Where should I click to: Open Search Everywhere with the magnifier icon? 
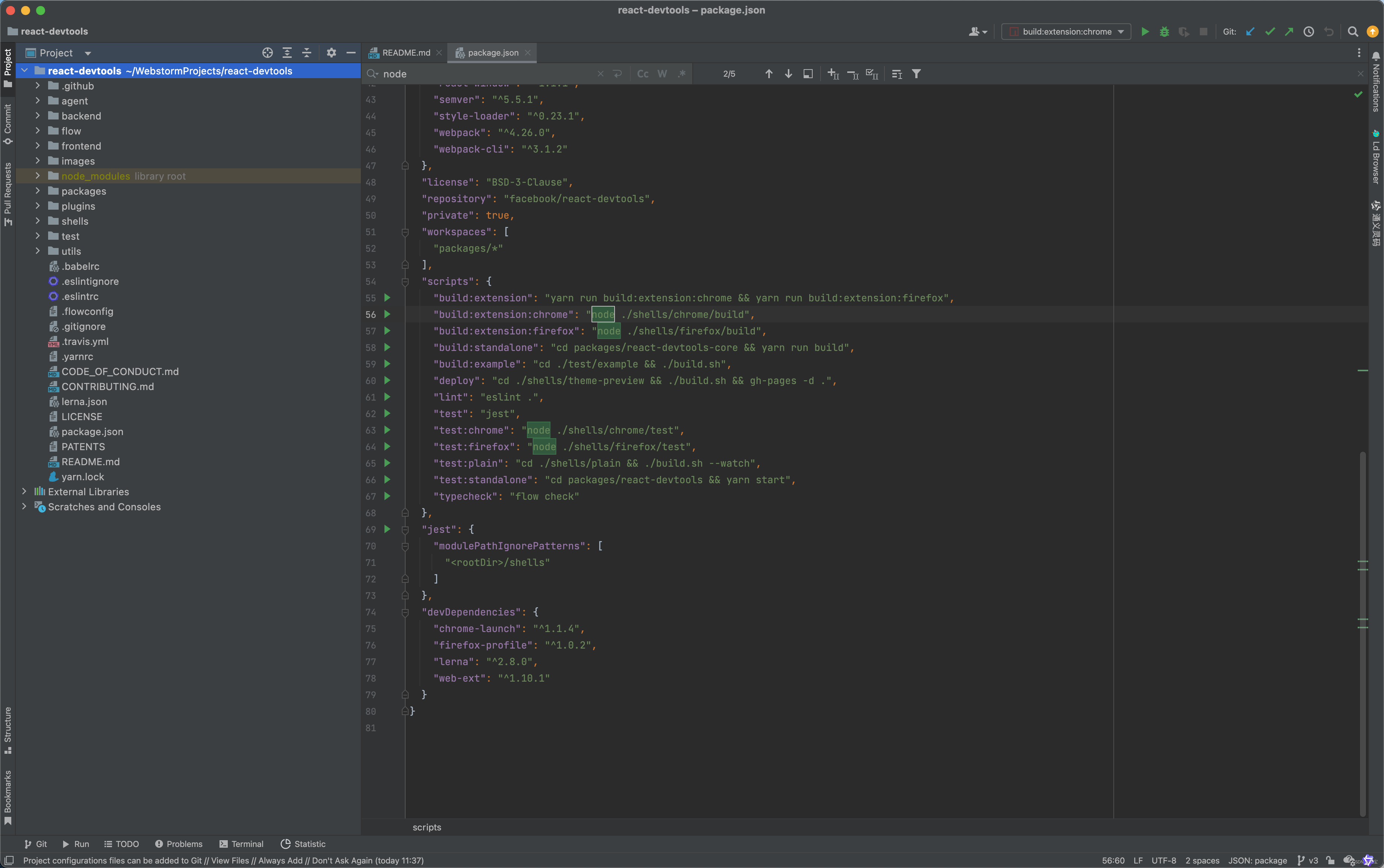1352,32
